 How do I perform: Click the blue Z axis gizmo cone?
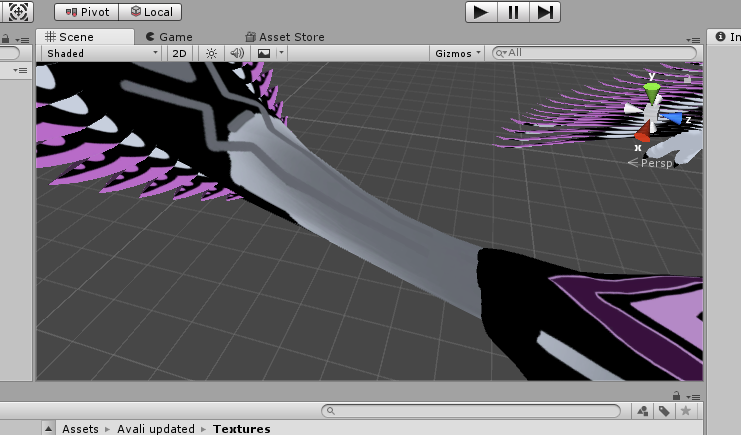click(671, 118)
